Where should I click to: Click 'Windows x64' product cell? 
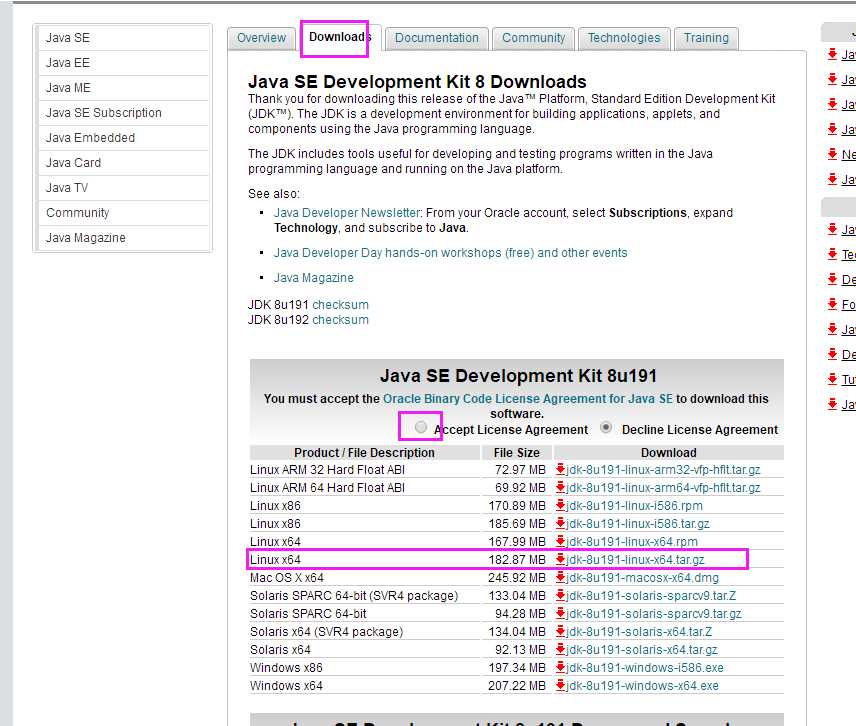click(365, 686)
